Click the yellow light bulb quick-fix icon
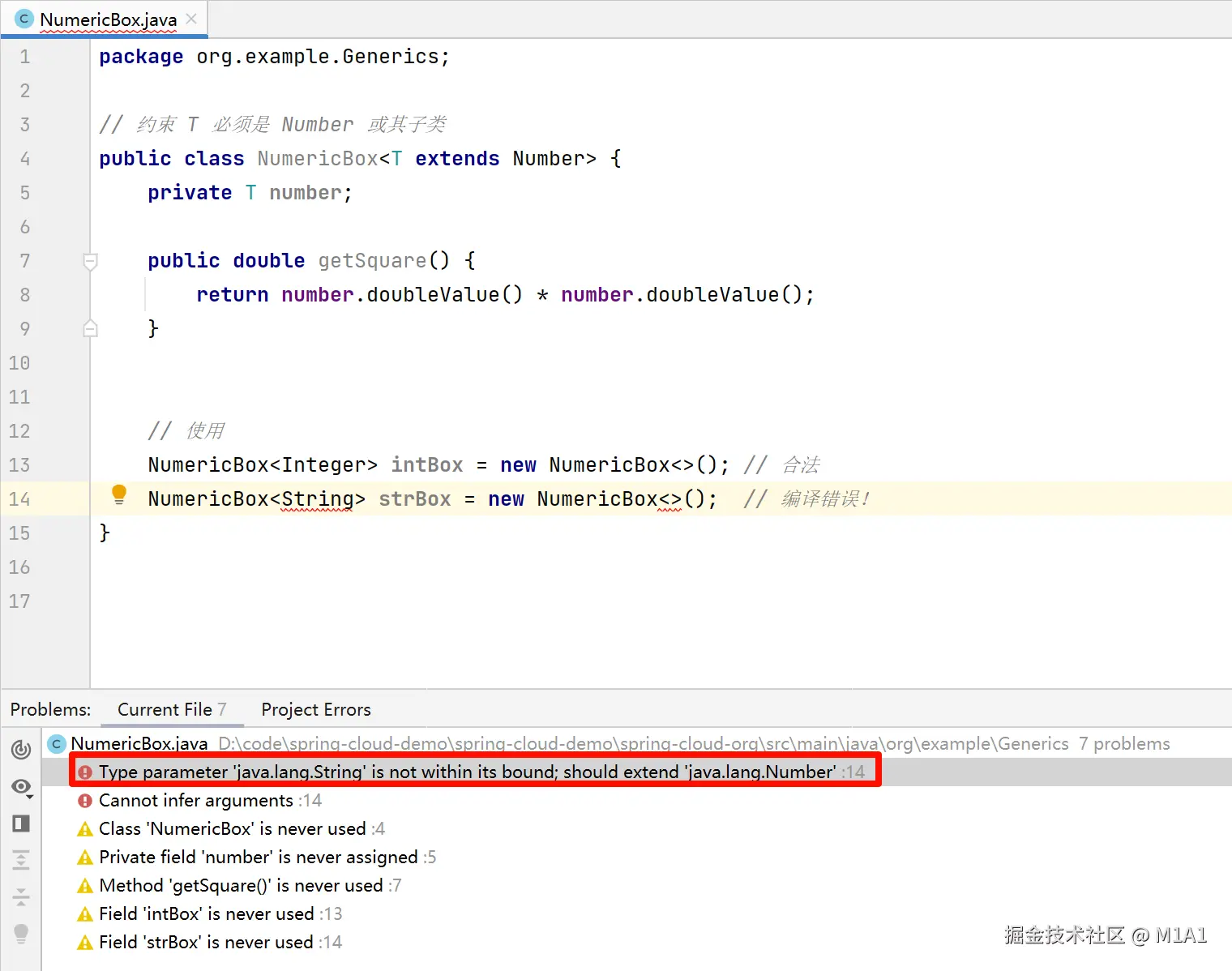This screenshot has height=971, width=1232. click(119, 494)
